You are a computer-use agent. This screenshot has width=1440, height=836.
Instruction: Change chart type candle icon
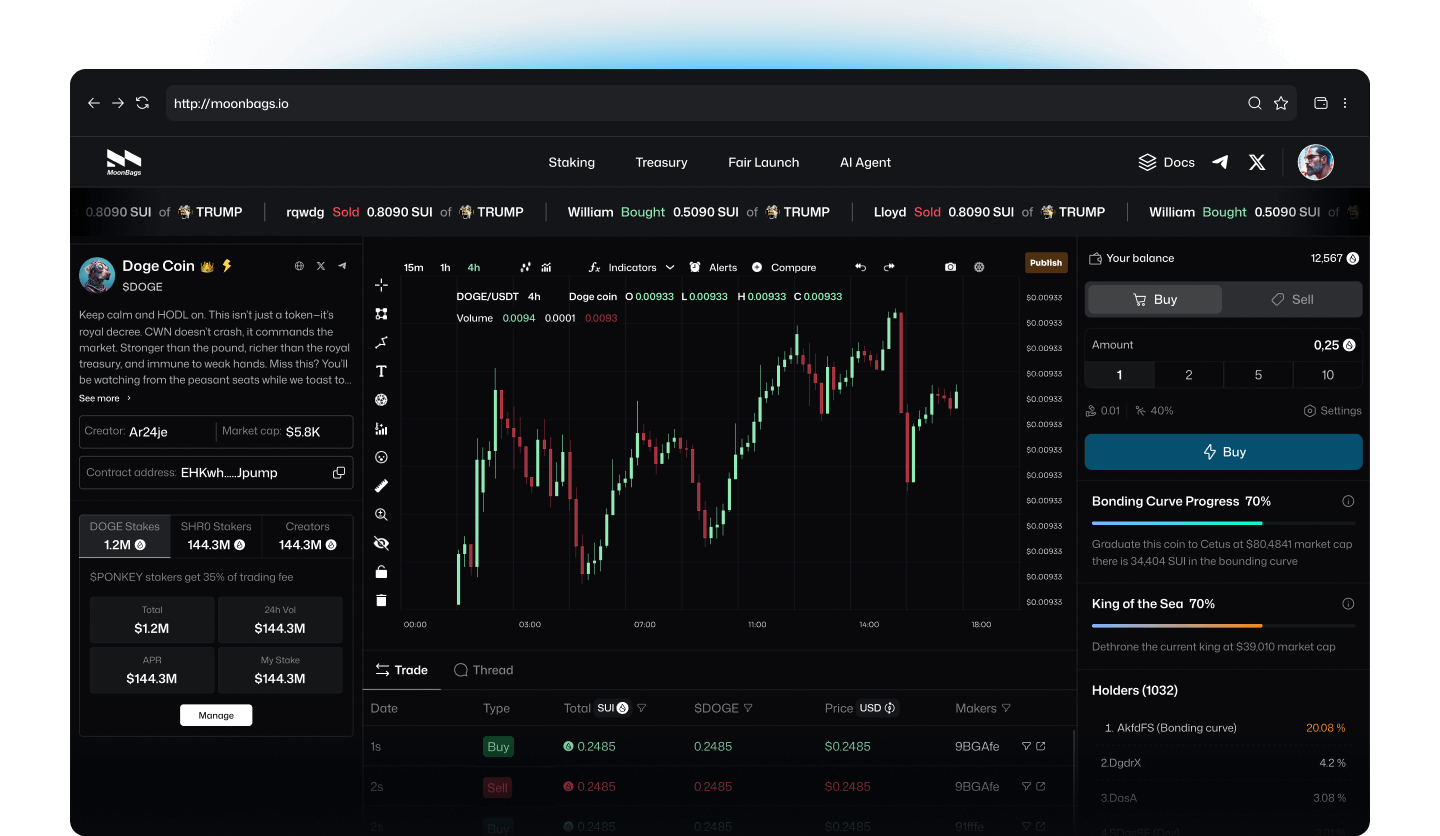pyautogui.click(x=526, y=267)
